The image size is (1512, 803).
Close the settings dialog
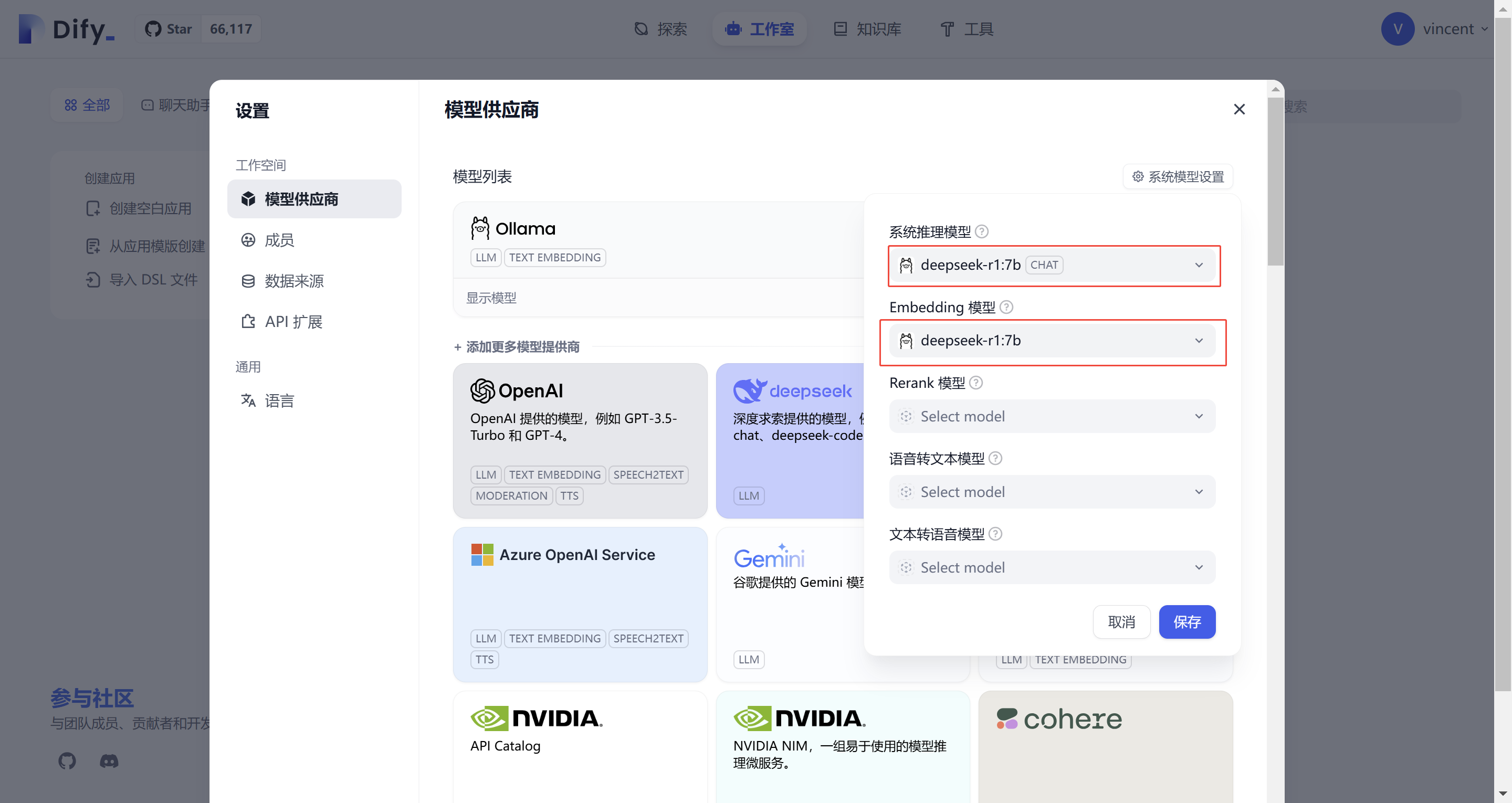click(x=1239, y=109)
